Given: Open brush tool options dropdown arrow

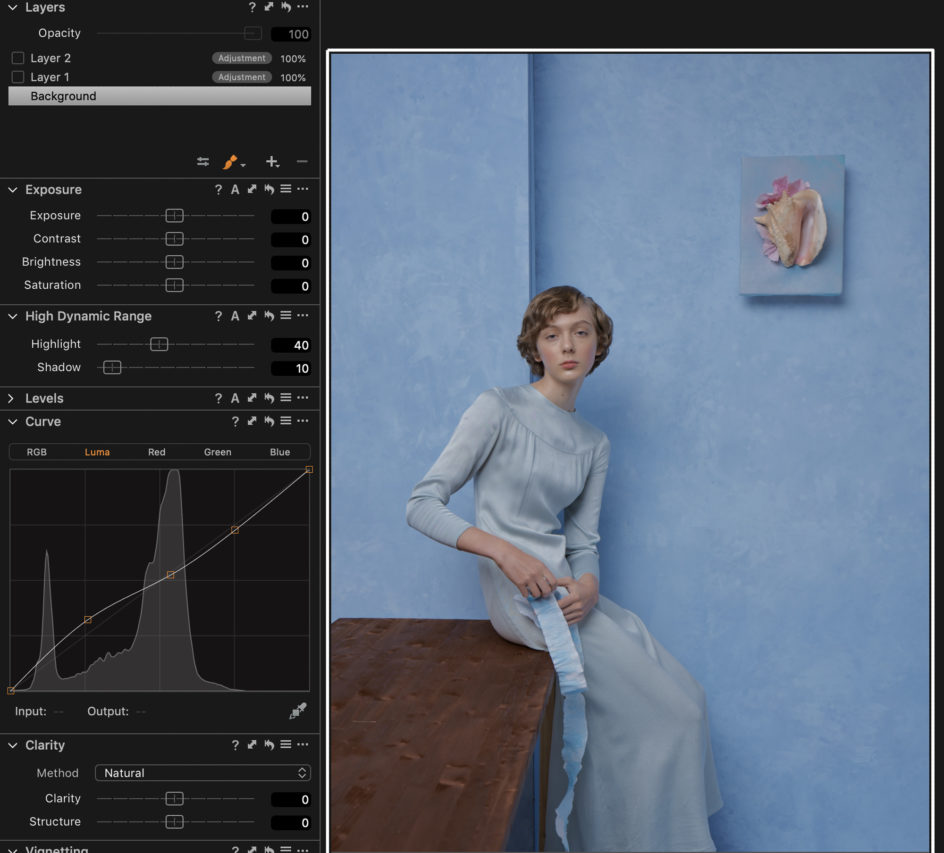Looking at the screenshot, I should 243,164.
